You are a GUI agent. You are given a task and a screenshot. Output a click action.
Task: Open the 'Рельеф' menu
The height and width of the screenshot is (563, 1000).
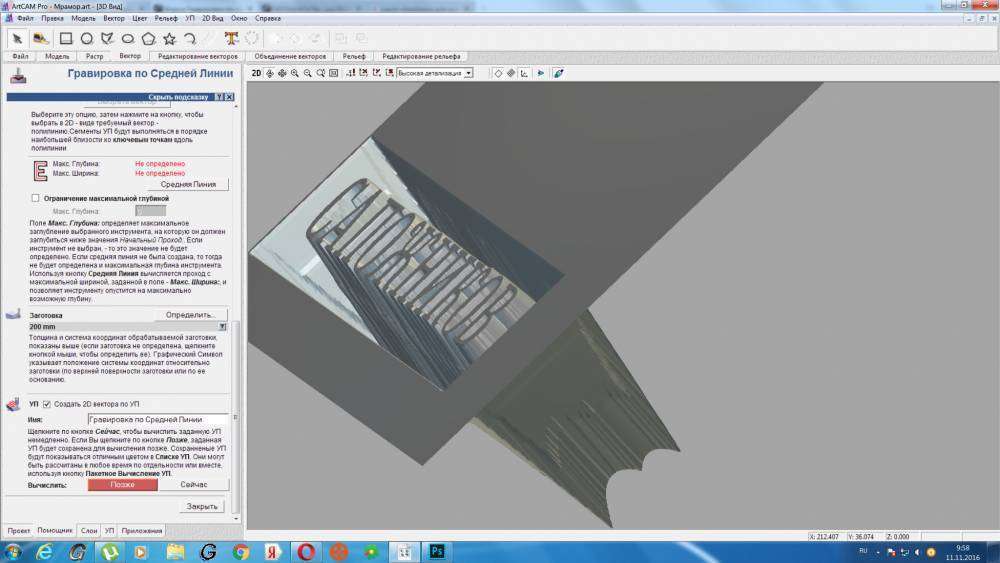[x=166, y=18]
